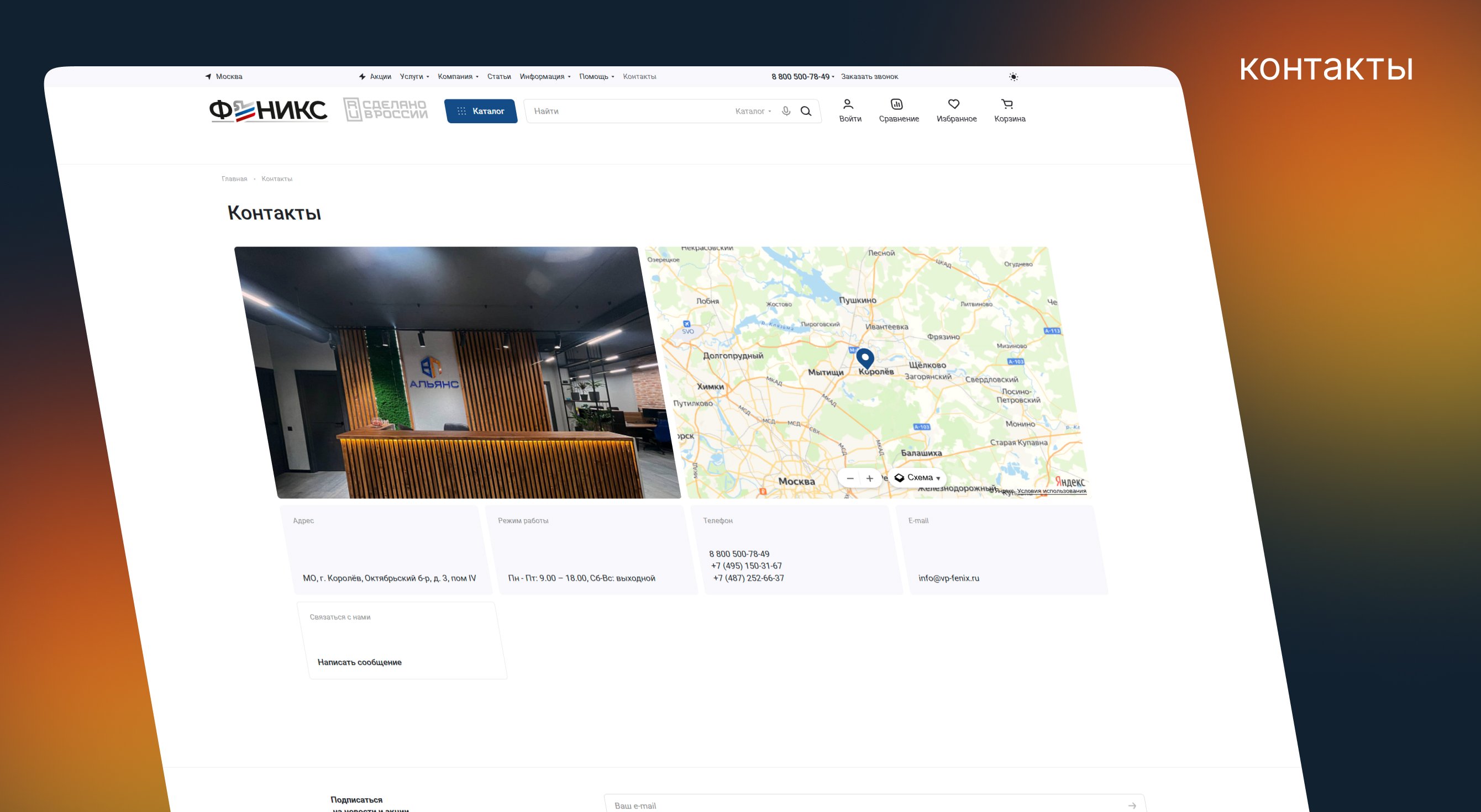This screenshot has width=1481, height=812.
Task: Open the Корзина cart icon
Action: tap(1007, 104)
